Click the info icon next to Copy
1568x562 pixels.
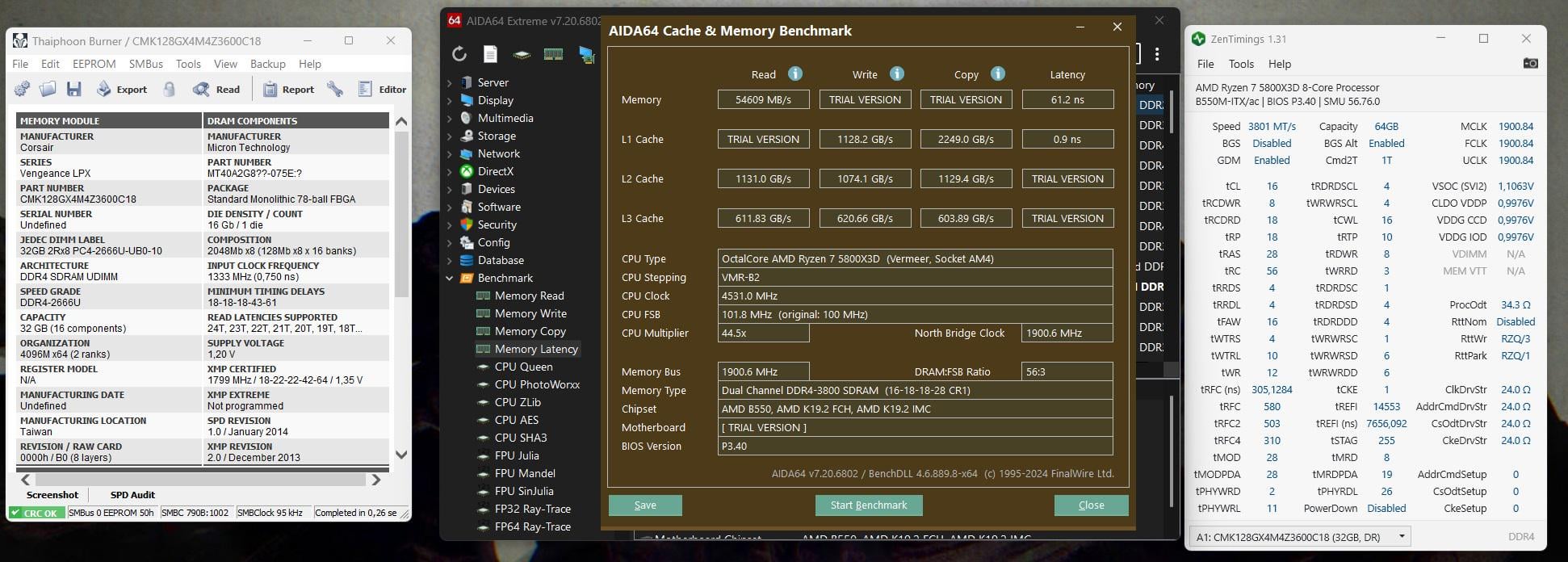click(x=998, y=73)
